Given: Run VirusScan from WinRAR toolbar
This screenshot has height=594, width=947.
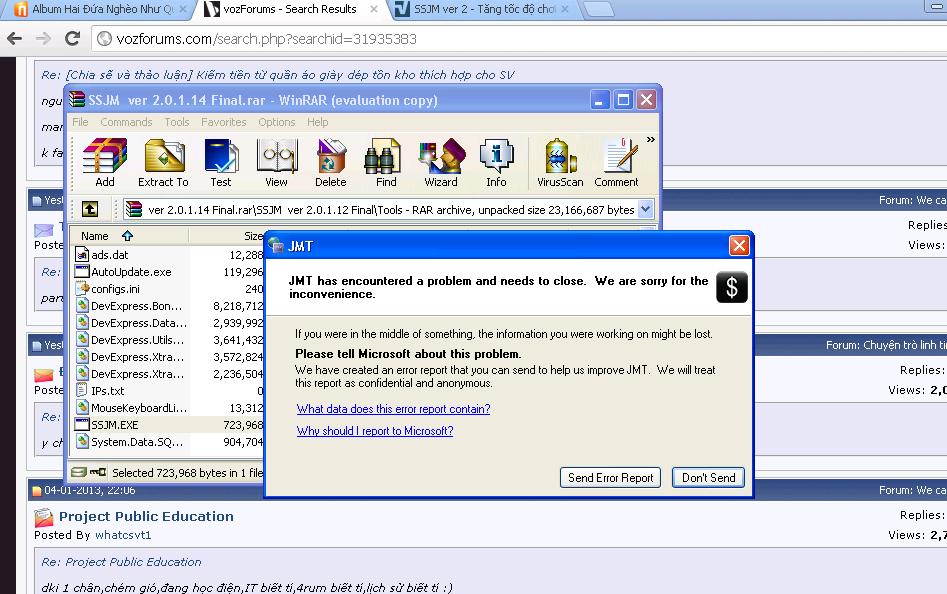Looking at the screenshot, I should point(560,162).
